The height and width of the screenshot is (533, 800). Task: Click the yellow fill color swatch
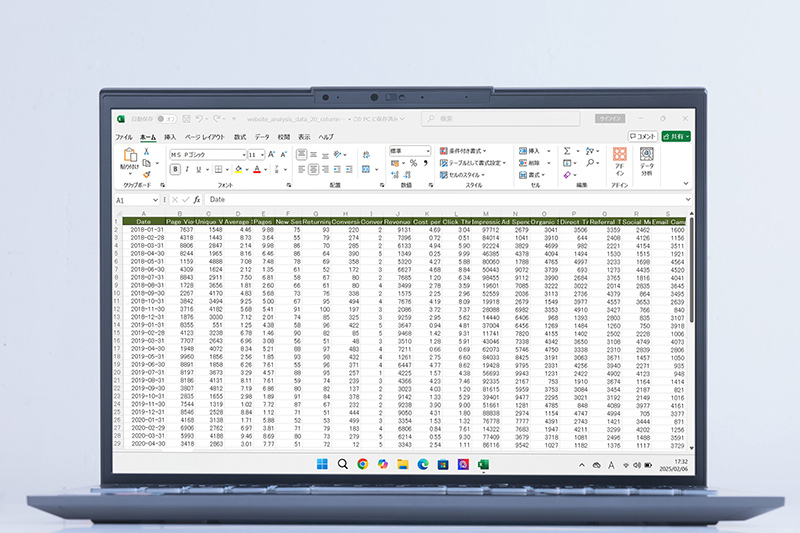[x=237, y=170]
